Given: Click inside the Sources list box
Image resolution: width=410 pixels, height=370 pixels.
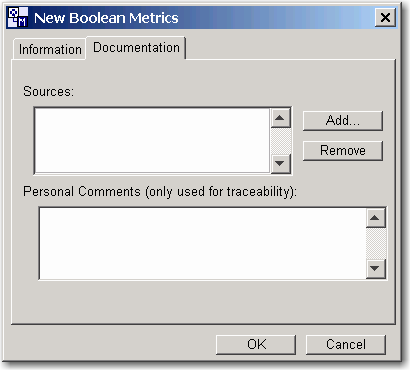Looking at the screenshot, I should coord(152,141).
